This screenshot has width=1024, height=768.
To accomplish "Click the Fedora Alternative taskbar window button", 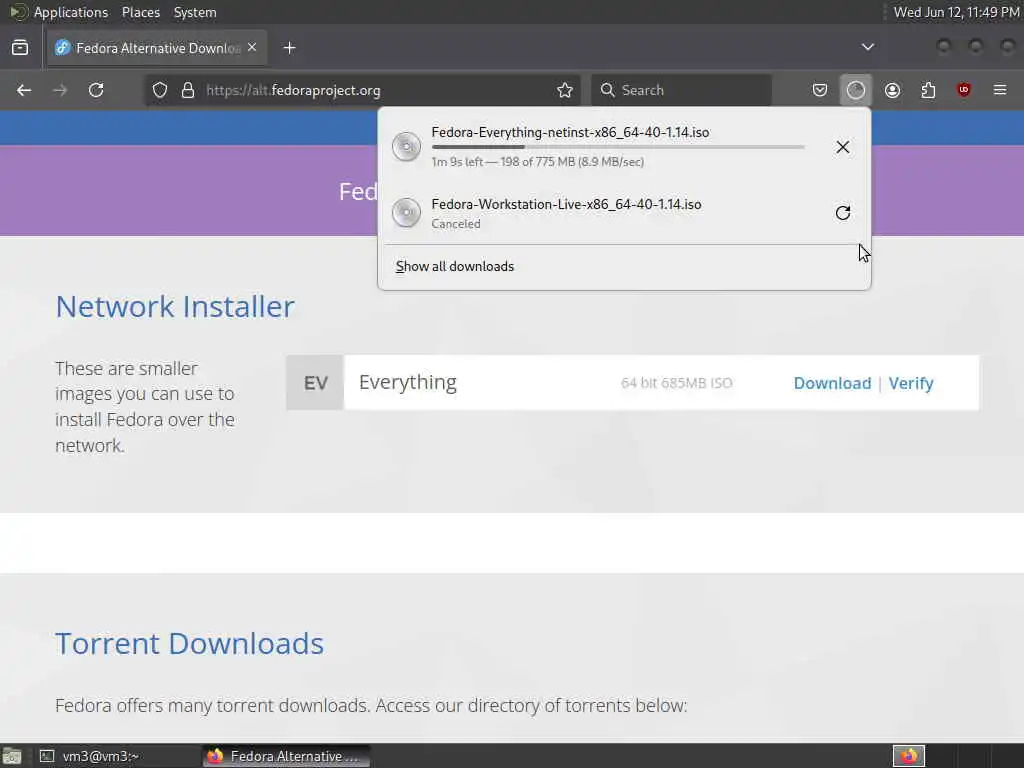I will pyautogui.click(x=285, y=756).
